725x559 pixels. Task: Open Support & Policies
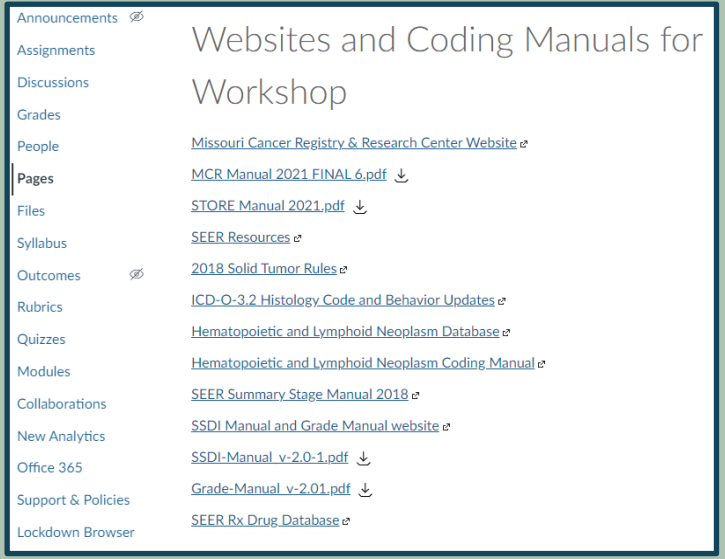[73, 500]
